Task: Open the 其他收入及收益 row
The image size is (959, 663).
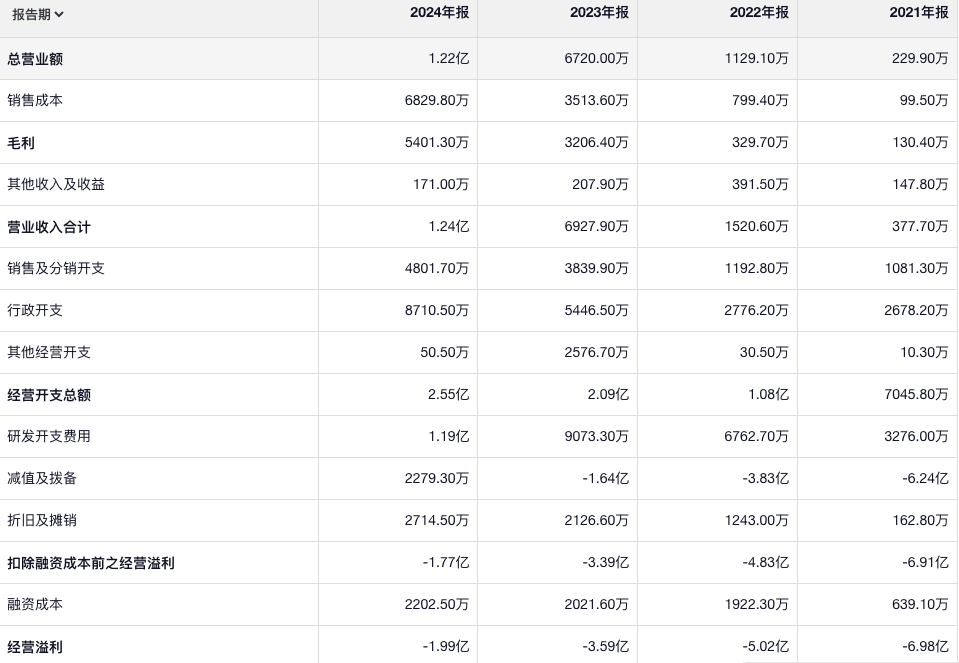Action: coord(56,185)
